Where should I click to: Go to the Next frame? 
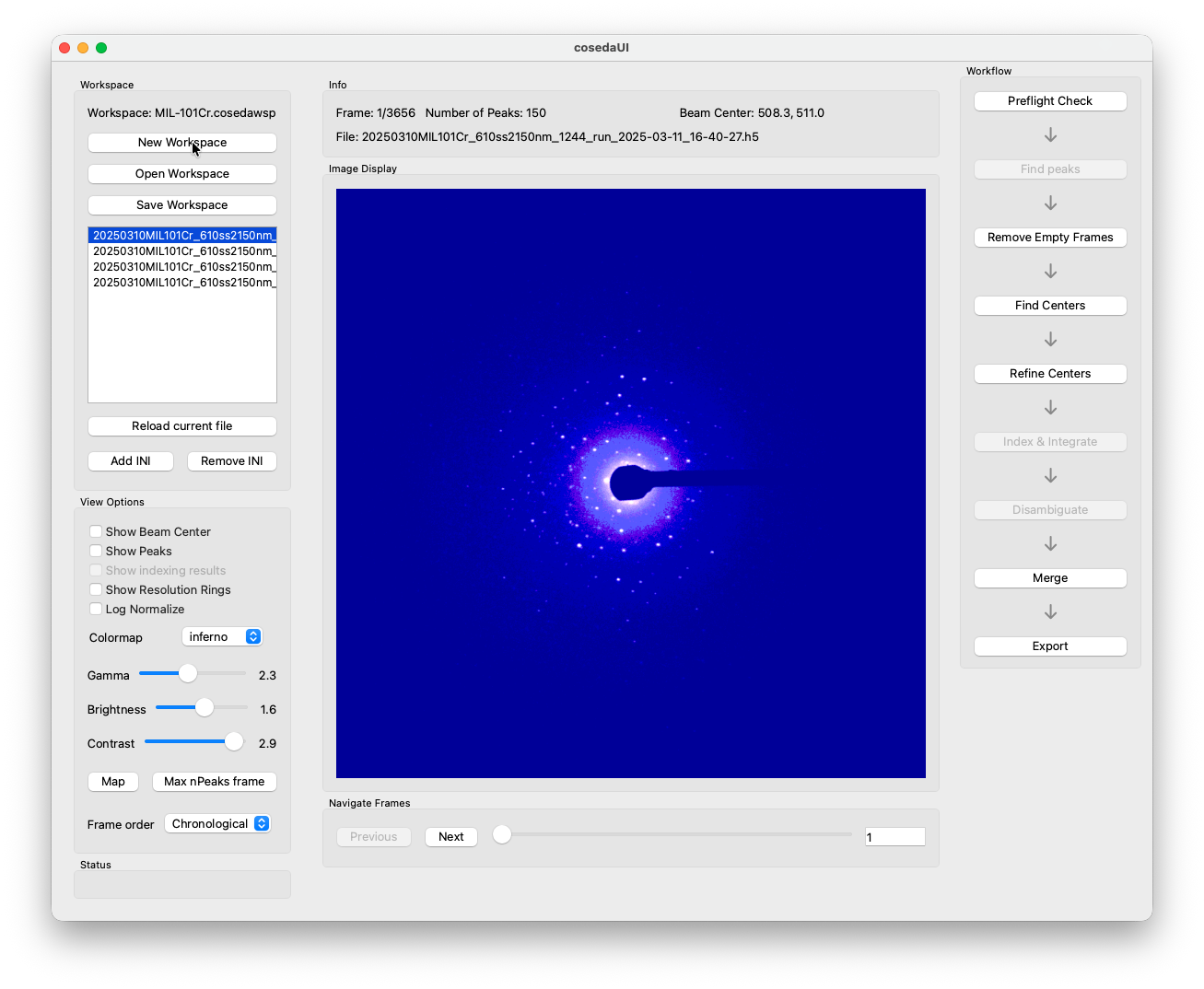point(451,837)
